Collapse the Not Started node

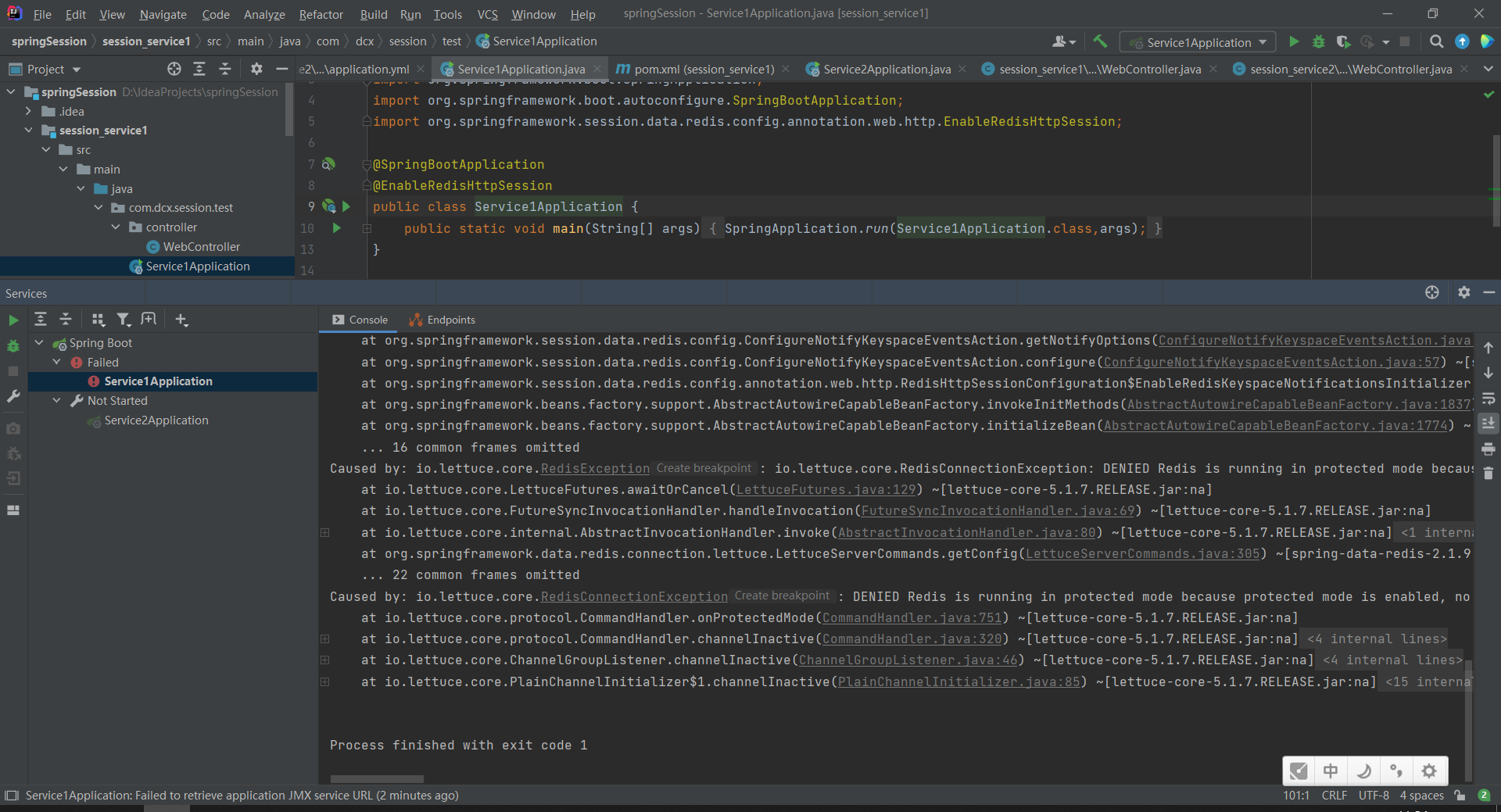click(57, 400)
